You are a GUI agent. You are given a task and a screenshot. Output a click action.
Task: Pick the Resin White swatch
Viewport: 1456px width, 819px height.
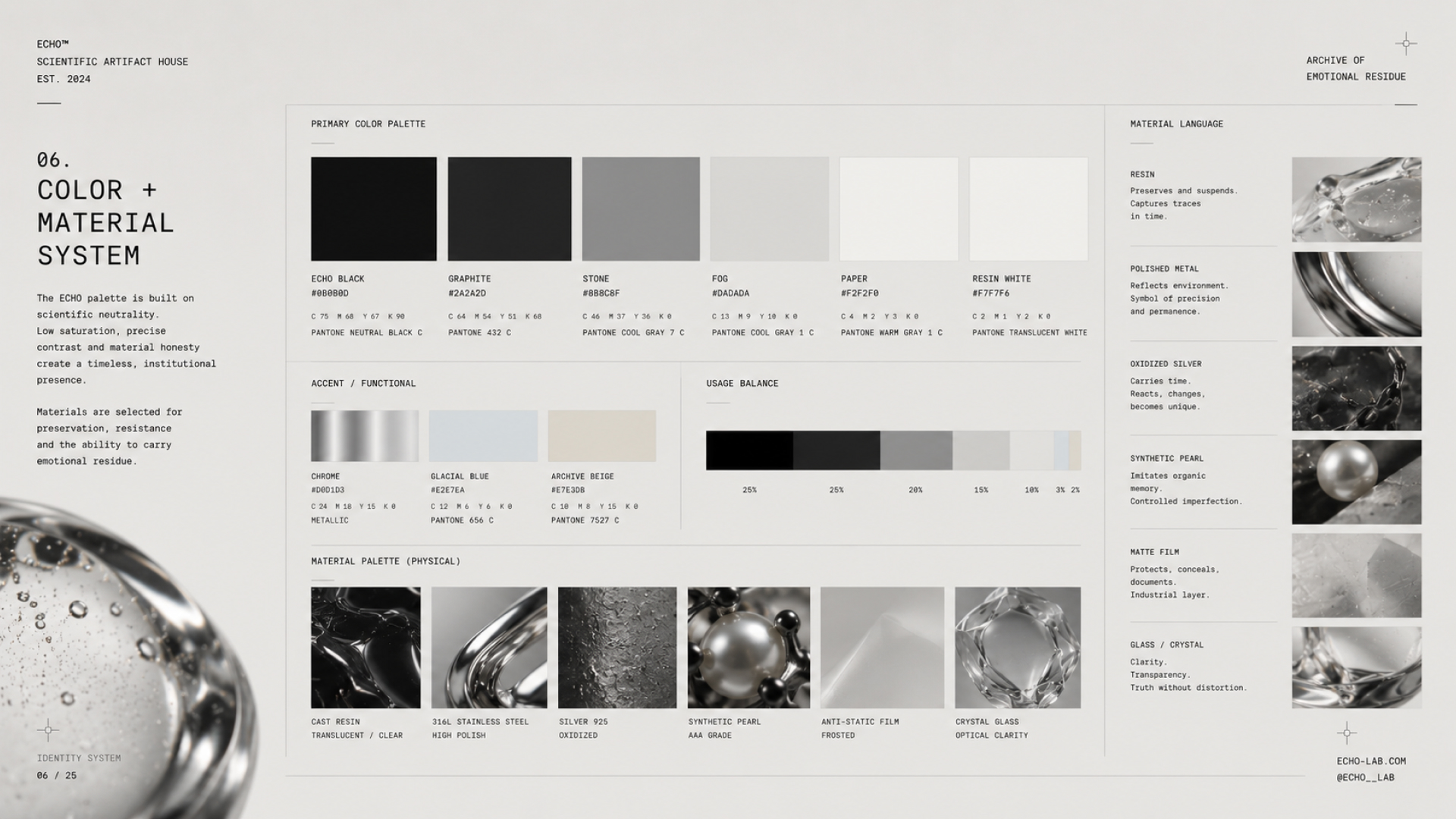pyautogui.click(x=1028, y=209)
